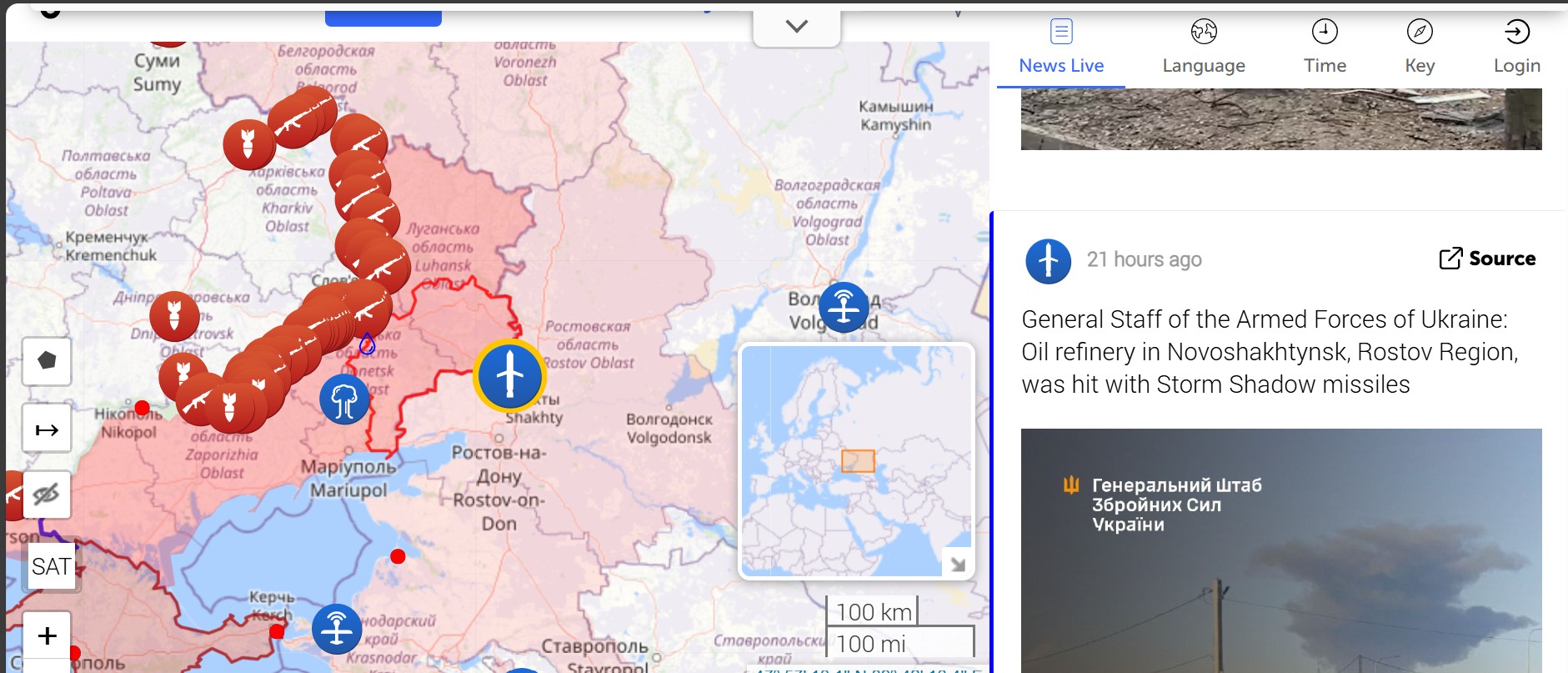Click the blue water drop marker
1568x673 pixels.
(x=367, y=344)
